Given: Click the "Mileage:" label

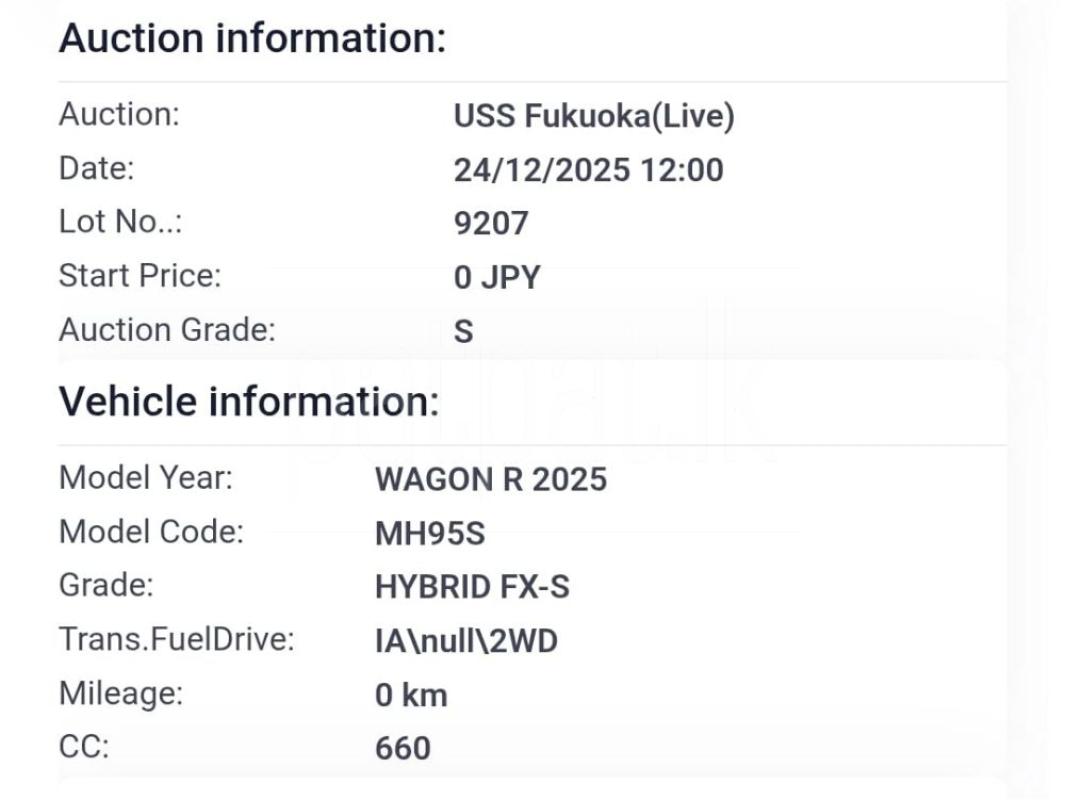Looking at the screenshot, I should 121,693.
